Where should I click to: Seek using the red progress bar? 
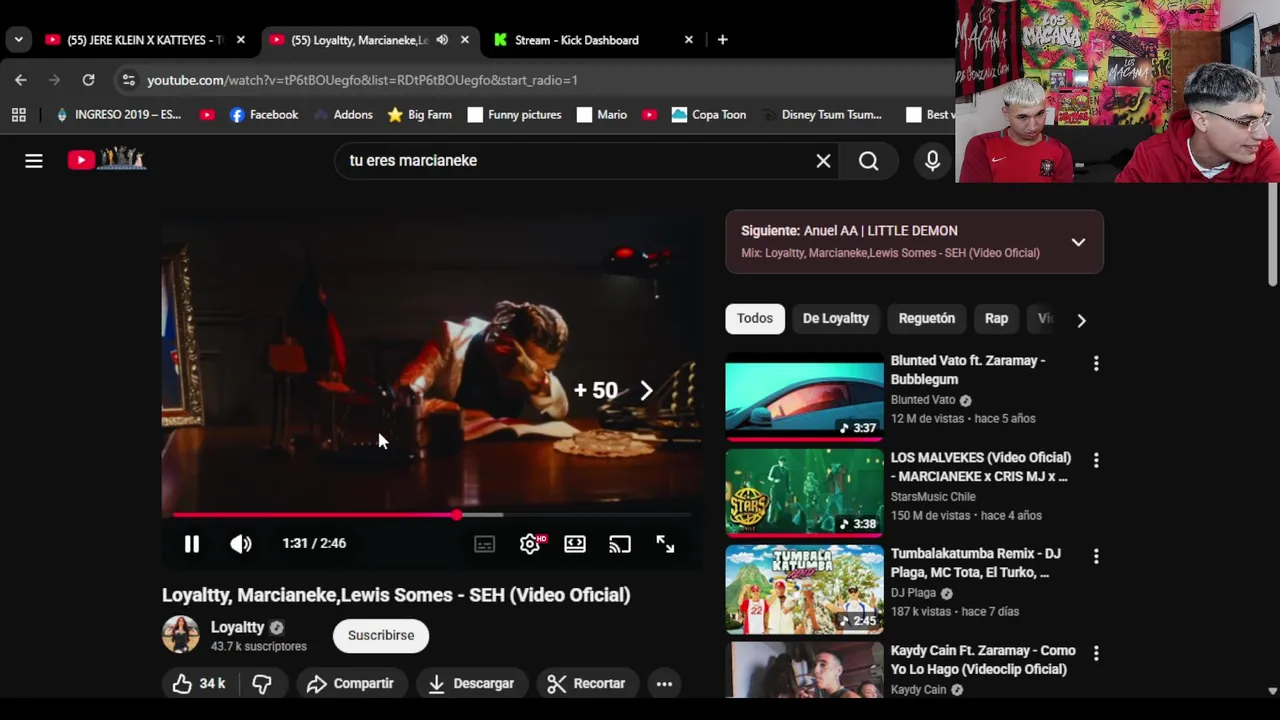[432, 515]
